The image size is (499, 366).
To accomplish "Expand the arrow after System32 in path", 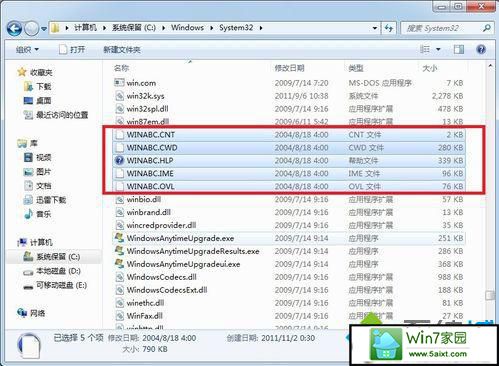I will pyautogui.click(x=261, y=28).
